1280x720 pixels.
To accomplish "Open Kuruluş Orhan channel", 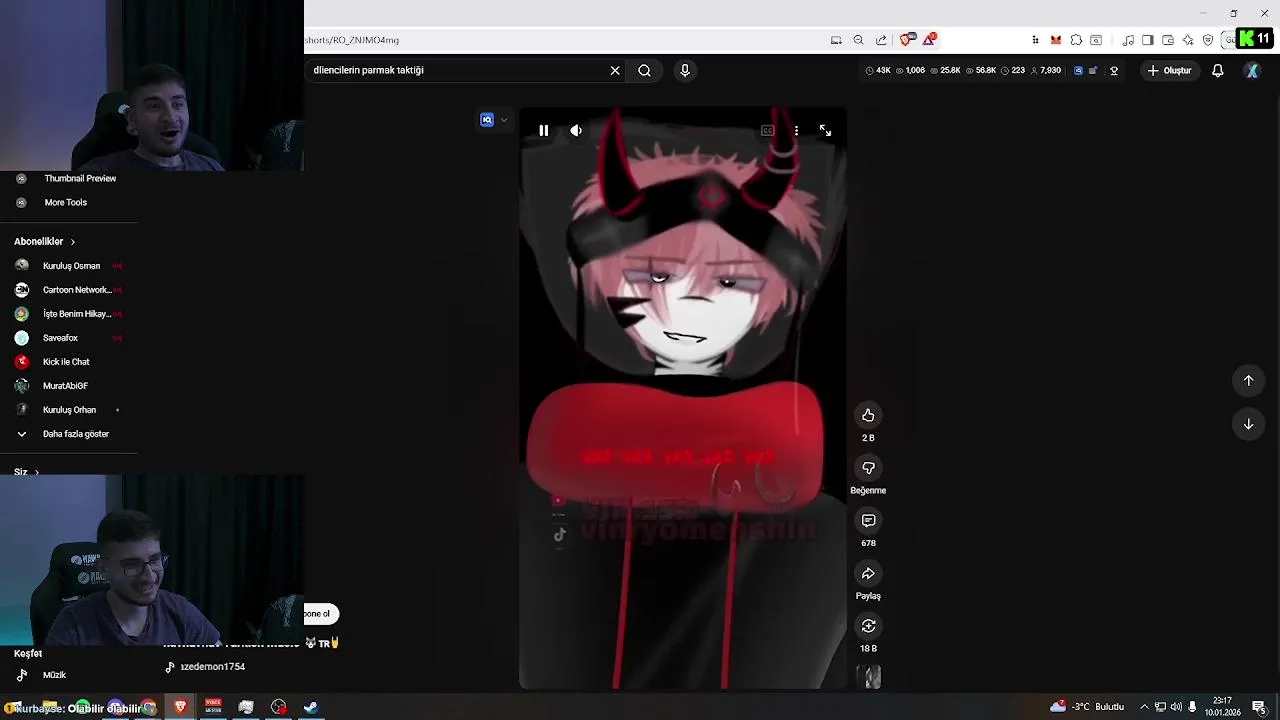I will coord(68,410).
